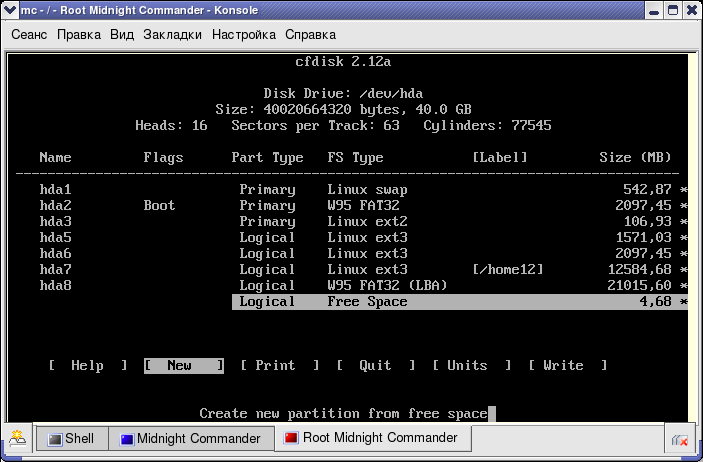
Task: Select the Root Midnight Commander tab
Action: (x=373, y=437)
